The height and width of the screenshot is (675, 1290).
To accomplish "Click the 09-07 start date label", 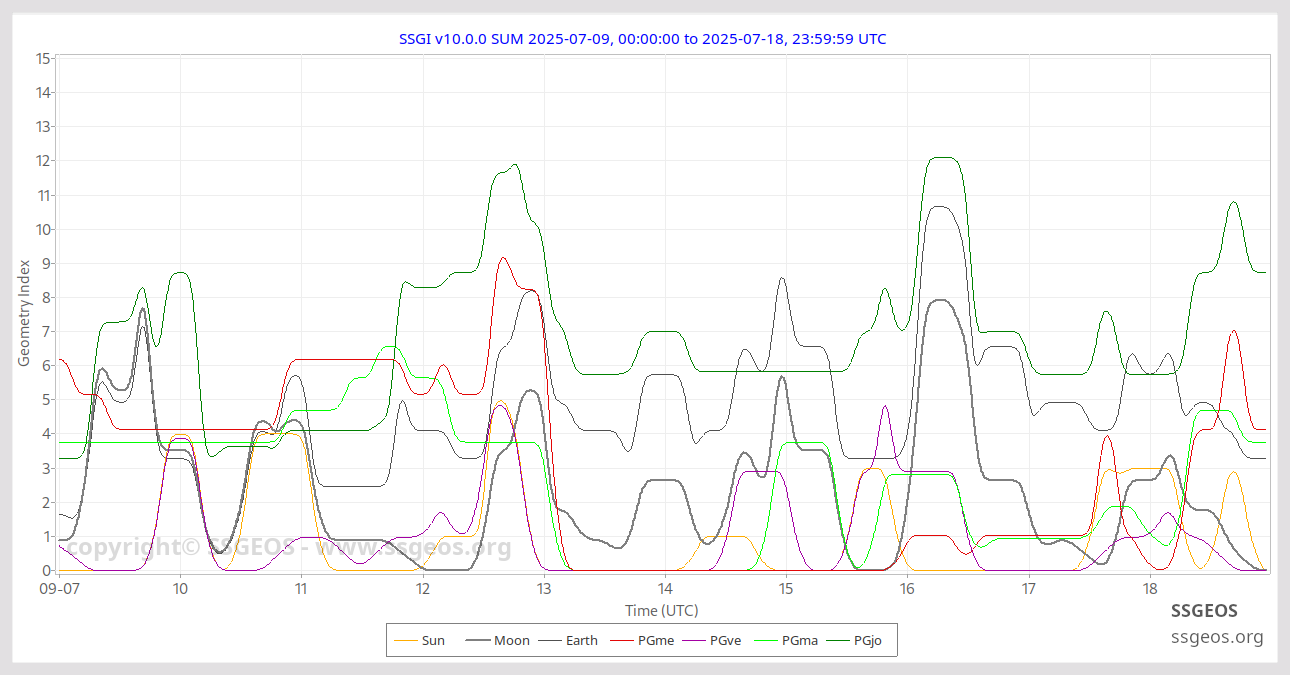I will point(59,589).
